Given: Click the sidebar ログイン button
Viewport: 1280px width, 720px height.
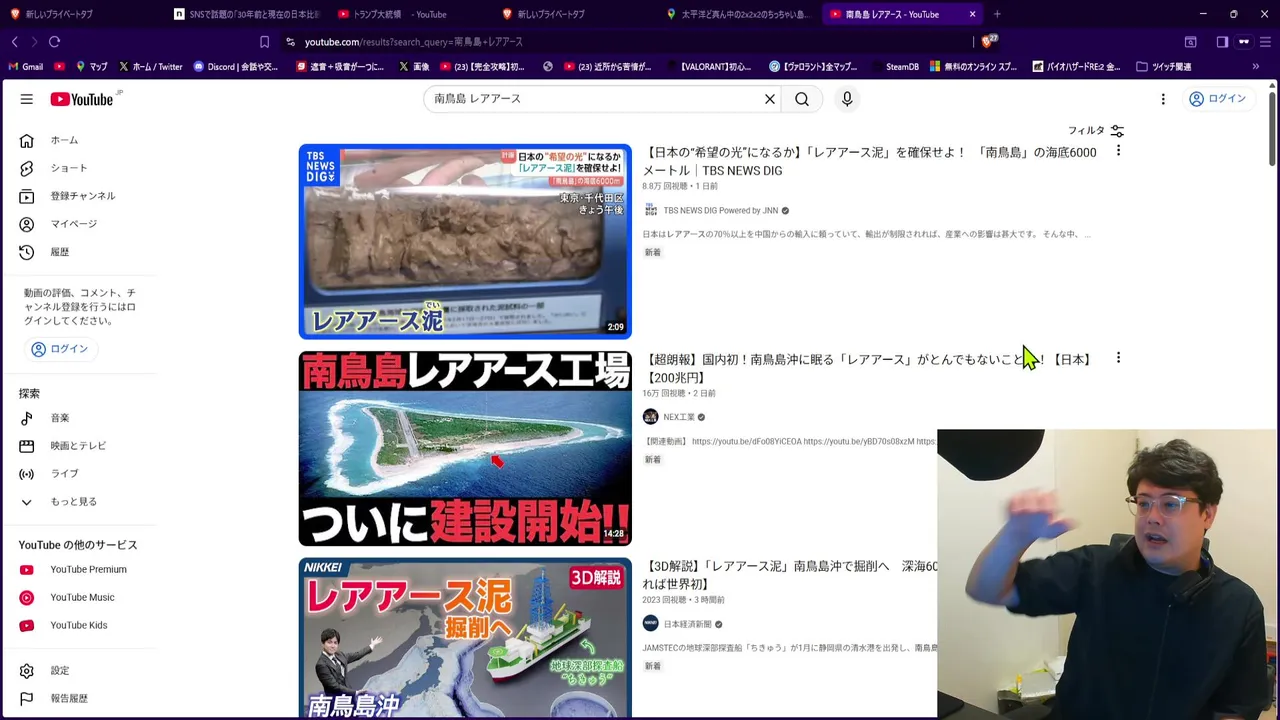Looking at the screenshot, I should tap(60, 349).
